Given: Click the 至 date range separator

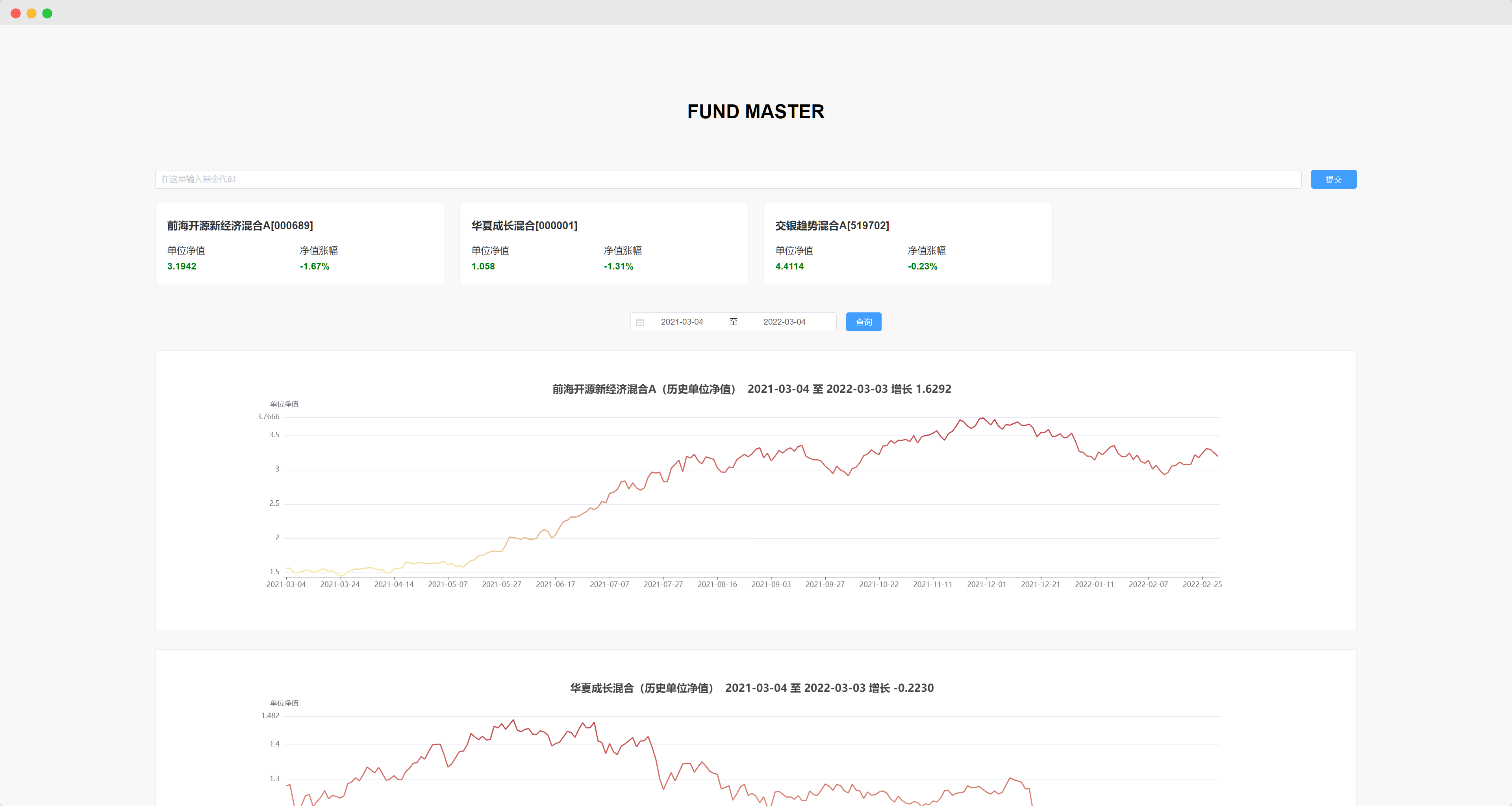Looking at the screenshot, I should (x=733, y=322).
